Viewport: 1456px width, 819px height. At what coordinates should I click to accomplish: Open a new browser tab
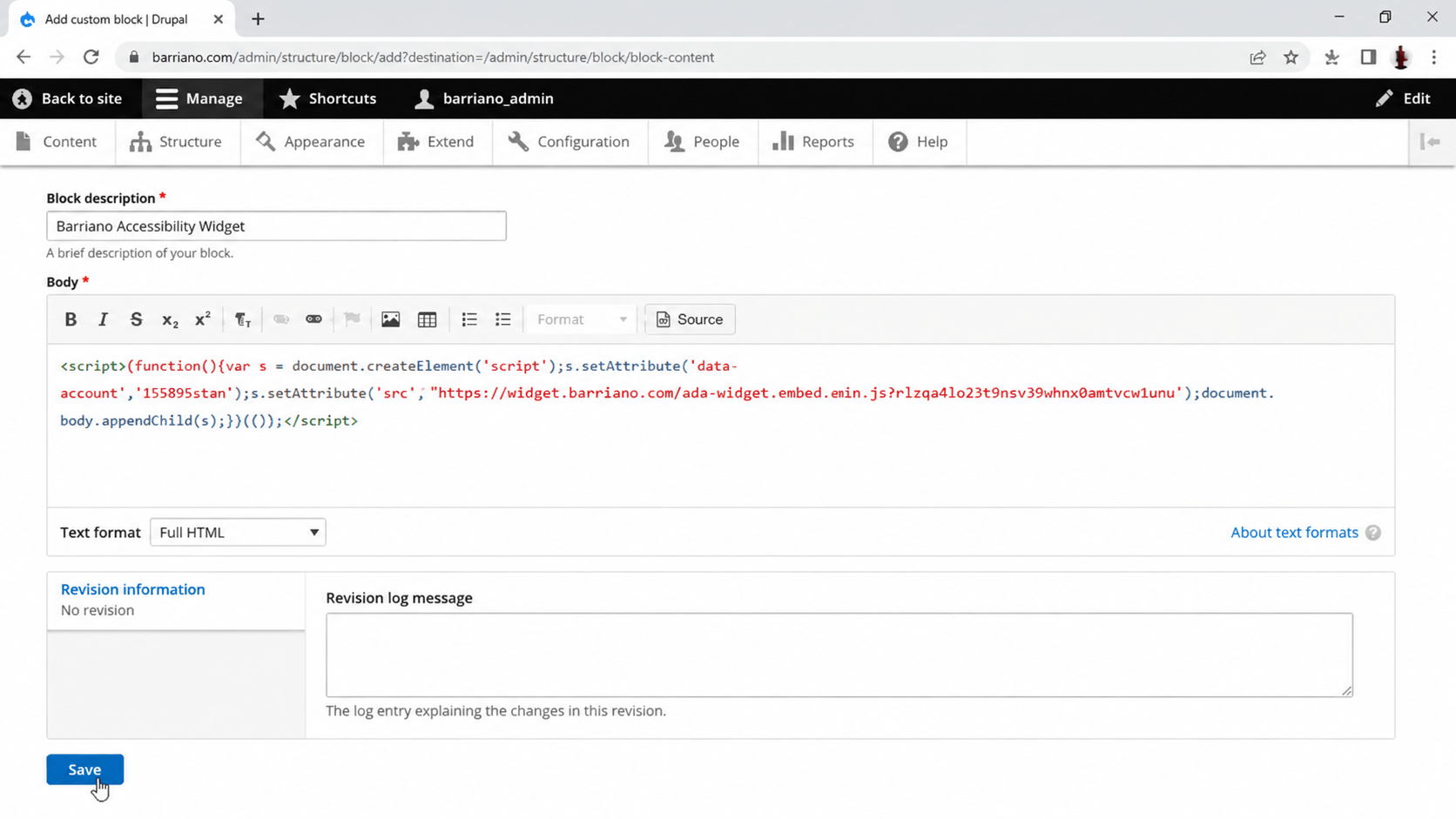(x=258, y=19)
